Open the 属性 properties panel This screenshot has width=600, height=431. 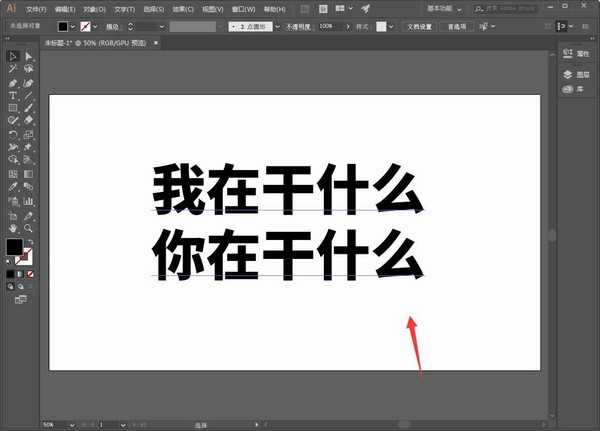point(576,54)
